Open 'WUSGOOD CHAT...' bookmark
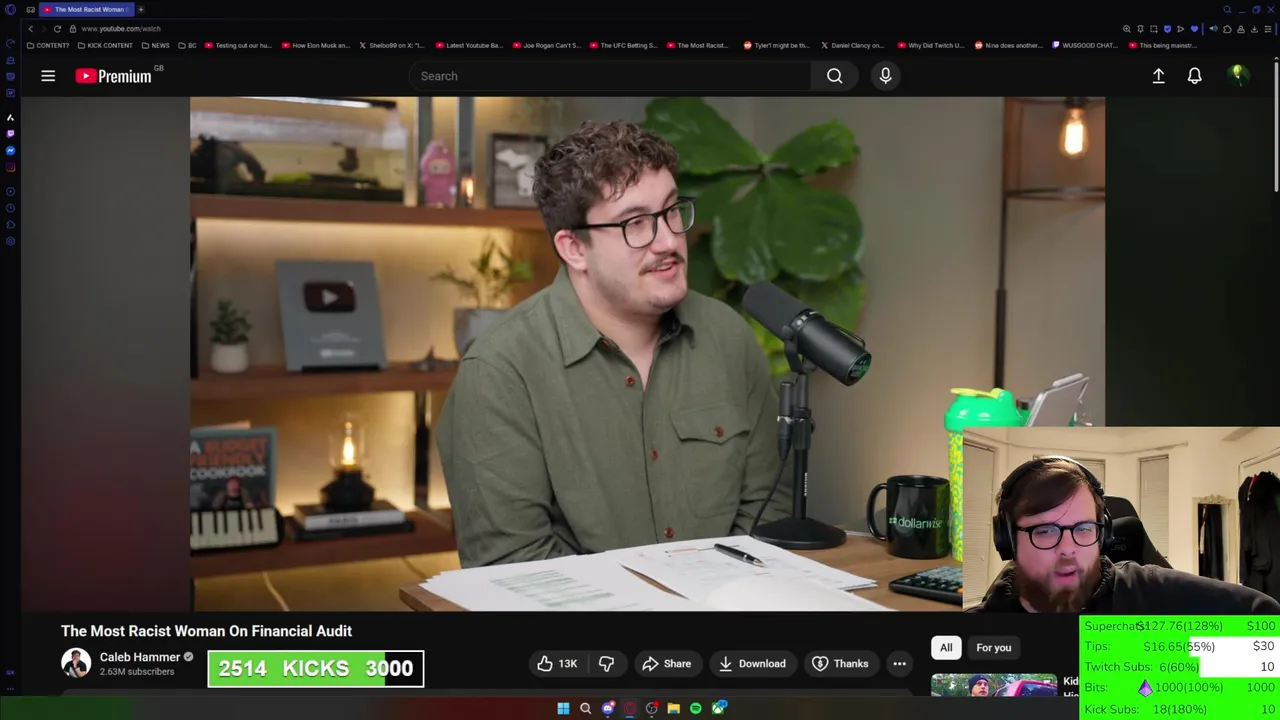 [1085, 45]
